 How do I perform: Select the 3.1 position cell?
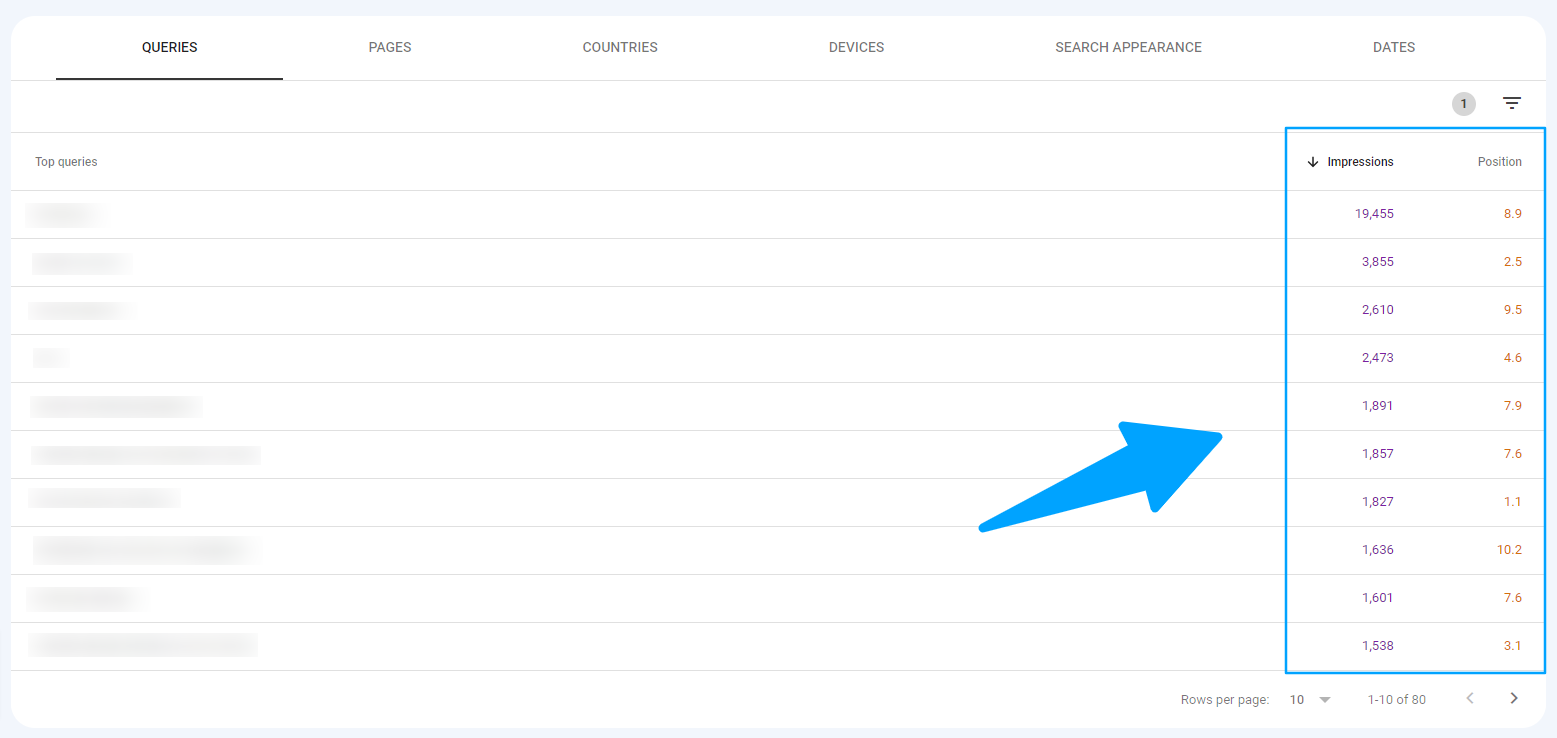click(x=1513, y=646)
